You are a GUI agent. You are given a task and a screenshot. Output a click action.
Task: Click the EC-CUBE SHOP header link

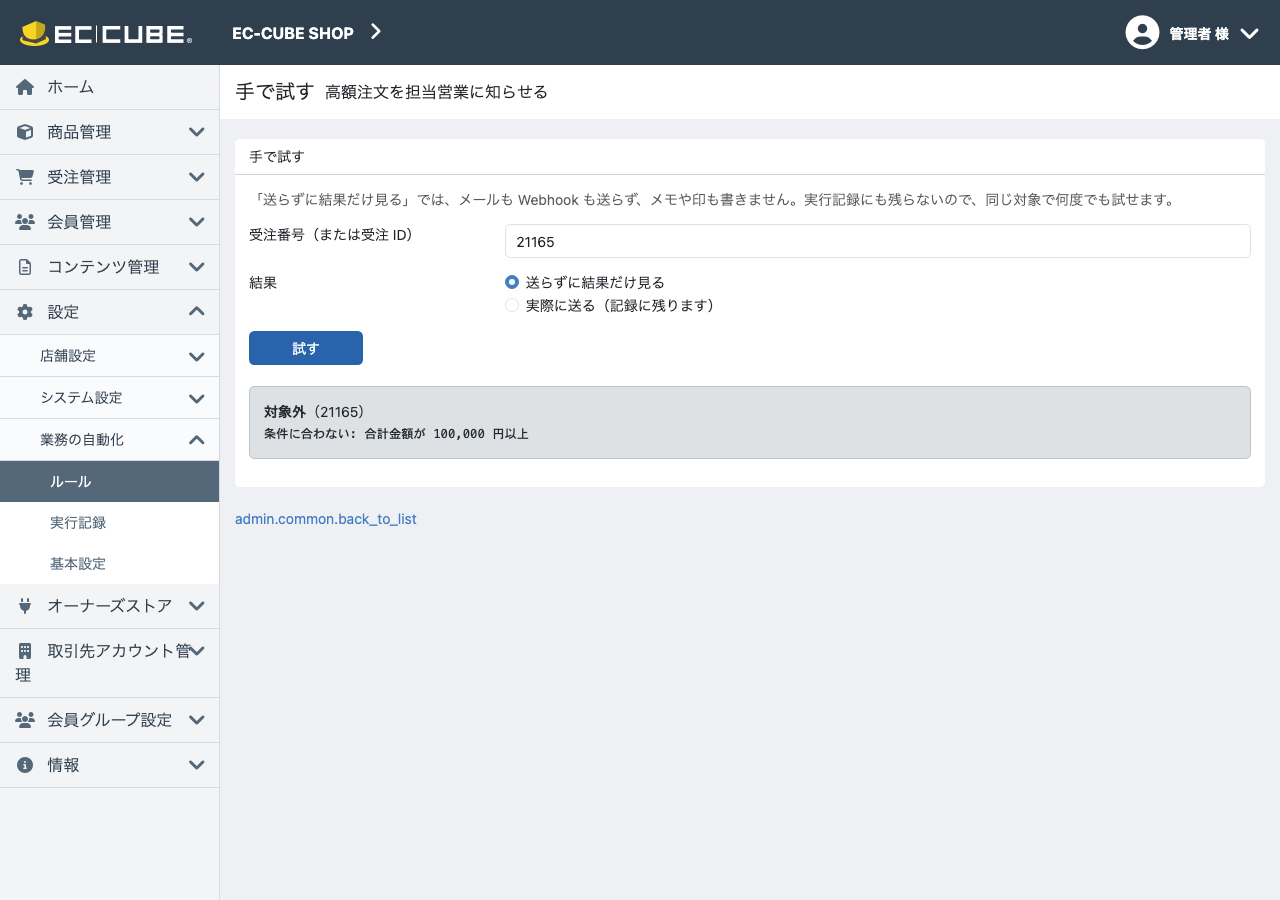click(293, 33)
